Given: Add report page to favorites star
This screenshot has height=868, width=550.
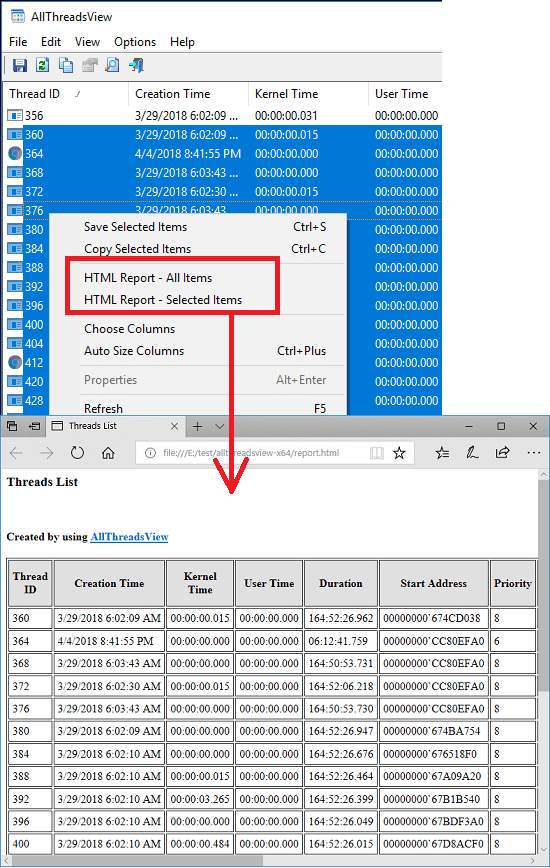Looking at the screenshot, I should pos(399,453).
